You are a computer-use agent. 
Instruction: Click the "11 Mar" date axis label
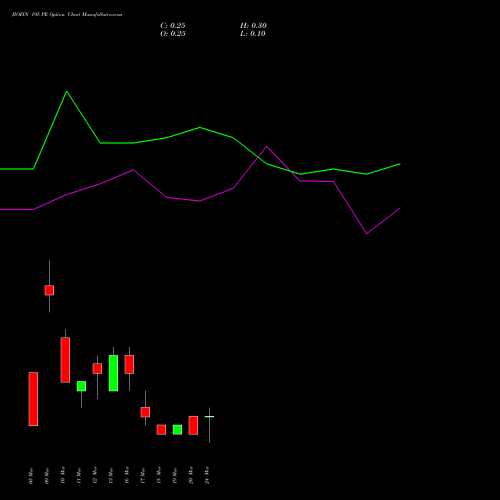point(79,476)
